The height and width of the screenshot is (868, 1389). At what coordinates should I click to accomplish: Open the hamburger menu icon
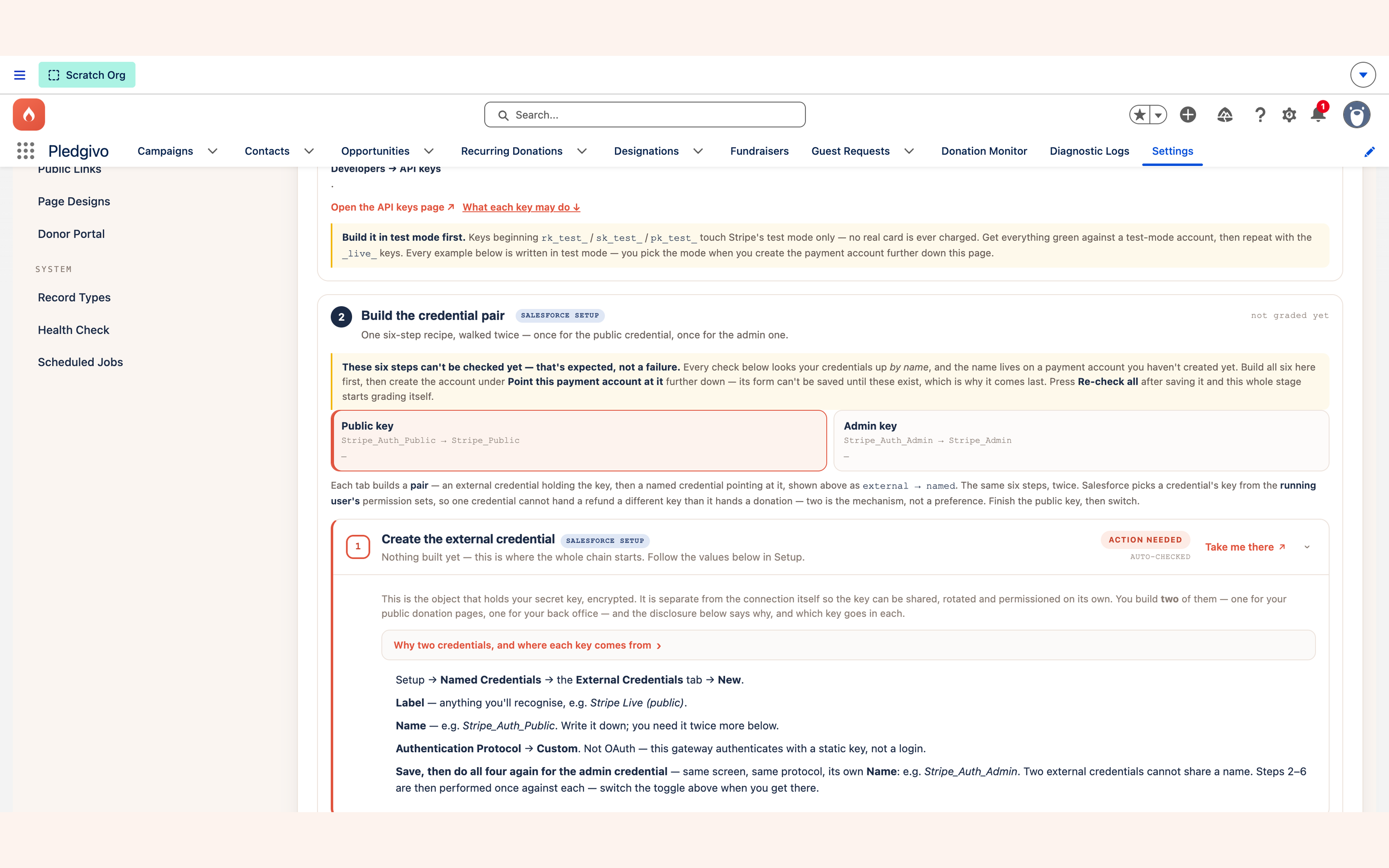(19, 75)
